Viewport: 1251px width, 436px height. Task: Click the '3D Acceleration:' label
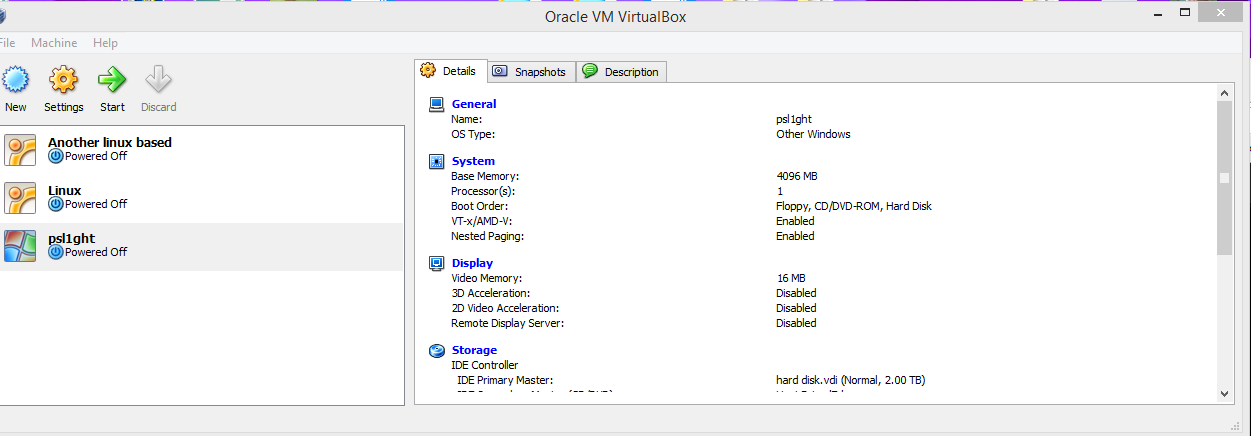pyautogui.click(x=493, y=293)
